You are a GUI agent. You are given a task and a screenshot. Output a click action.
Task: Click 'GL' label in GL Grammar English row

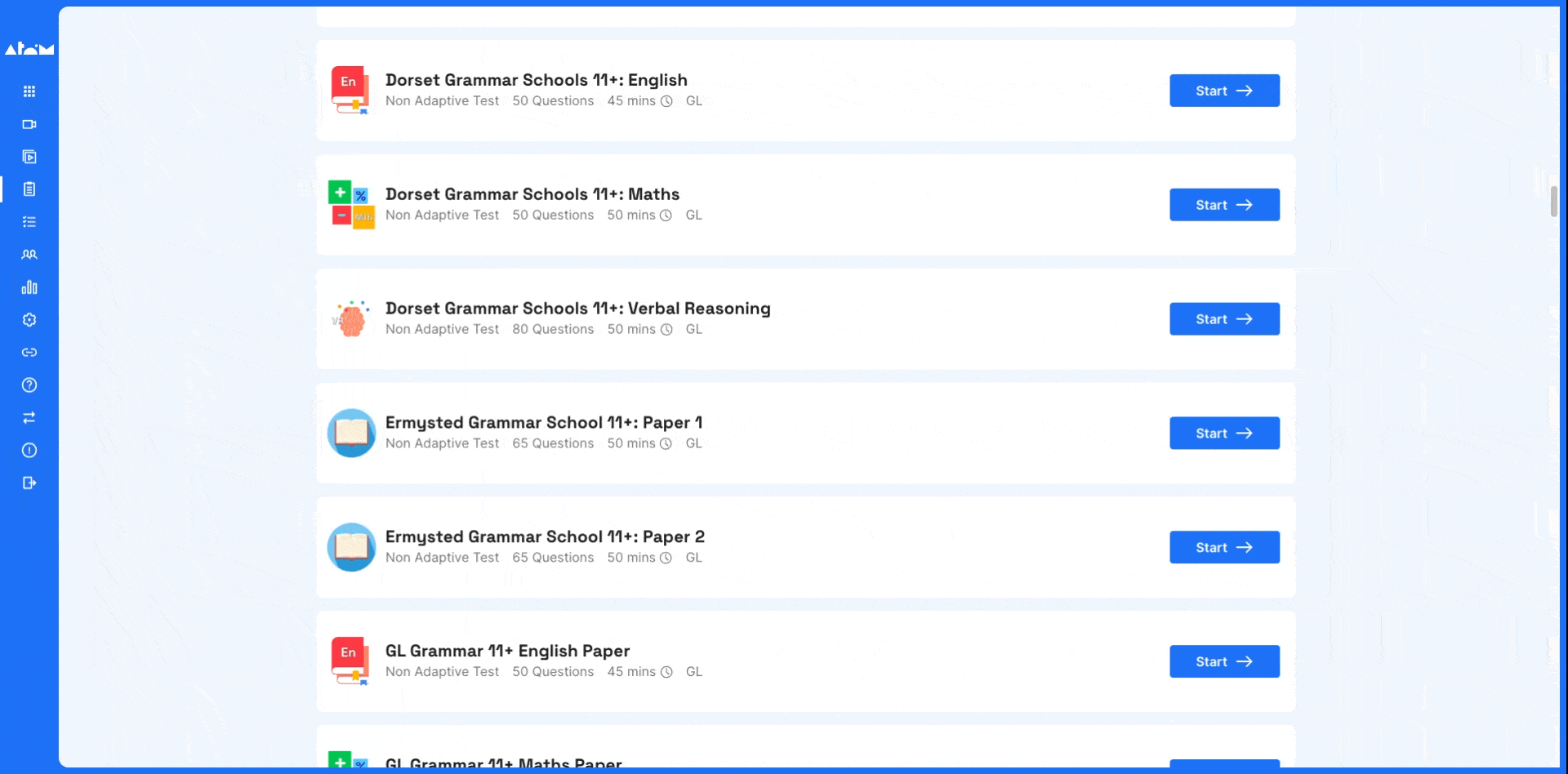pyautogui.click(x=694, y=672)
